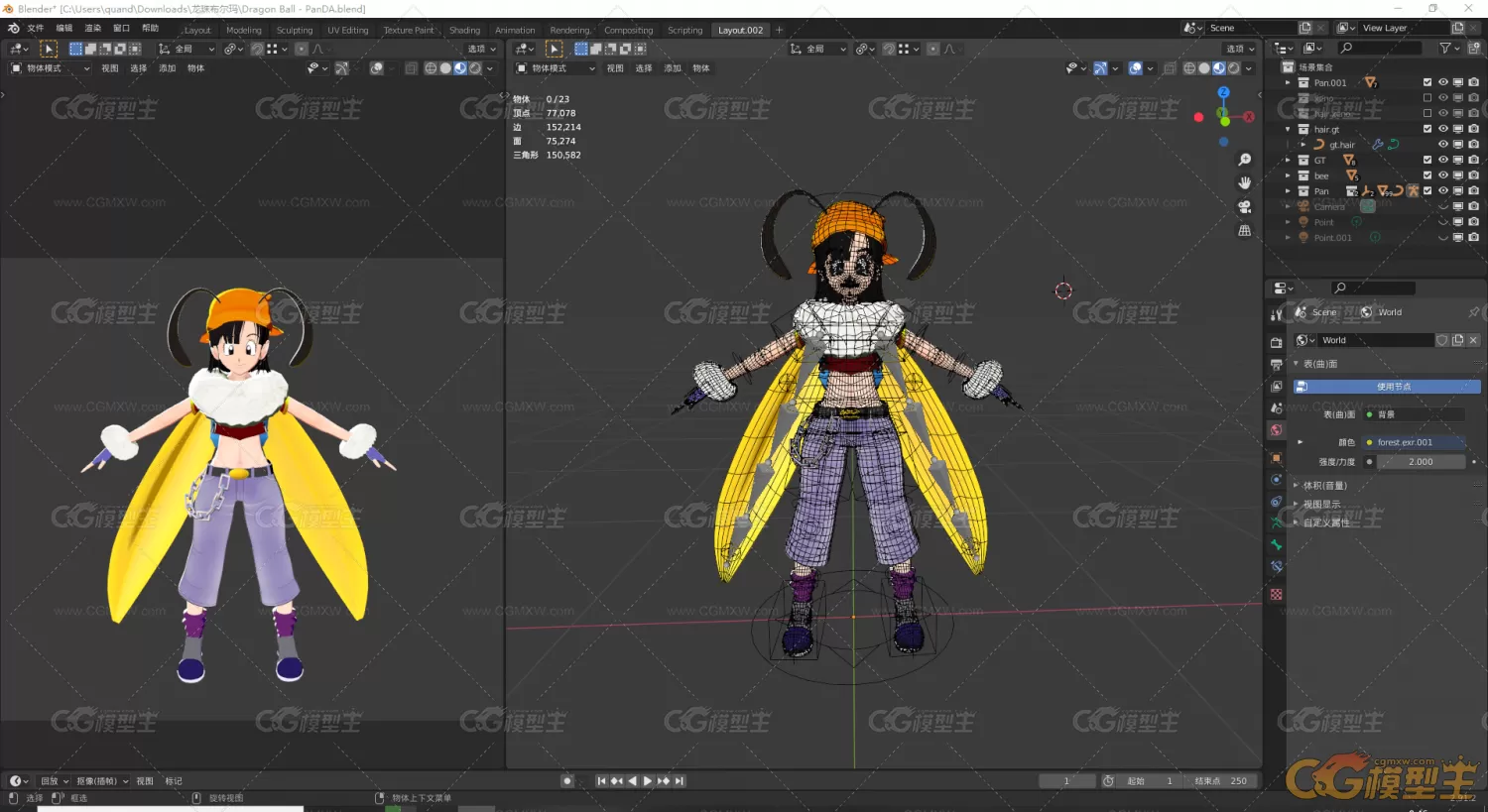Toggle auto keying record button in timeline
The width and height of the screenshot is (1488, 812).
567,781
